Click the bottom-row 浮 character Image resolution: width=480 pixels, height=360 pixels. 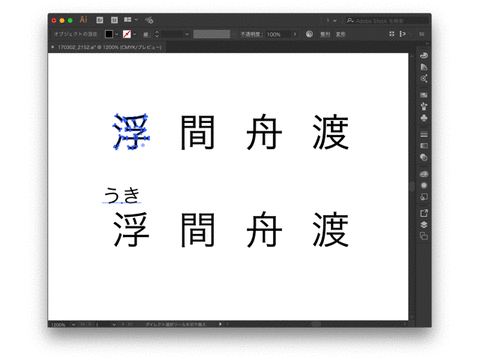131,229
